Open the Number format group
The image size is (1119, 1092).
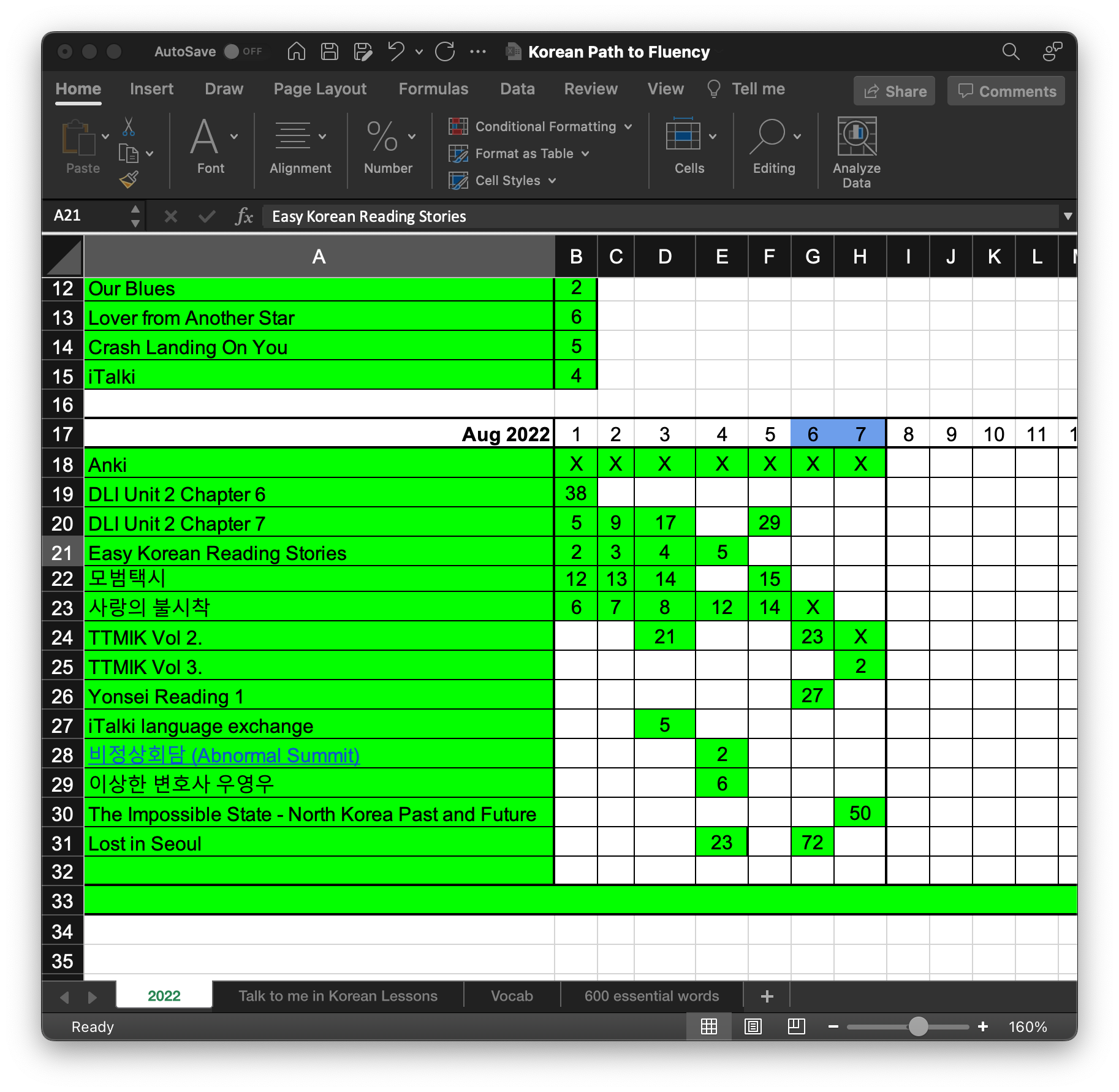click(389, 147)
